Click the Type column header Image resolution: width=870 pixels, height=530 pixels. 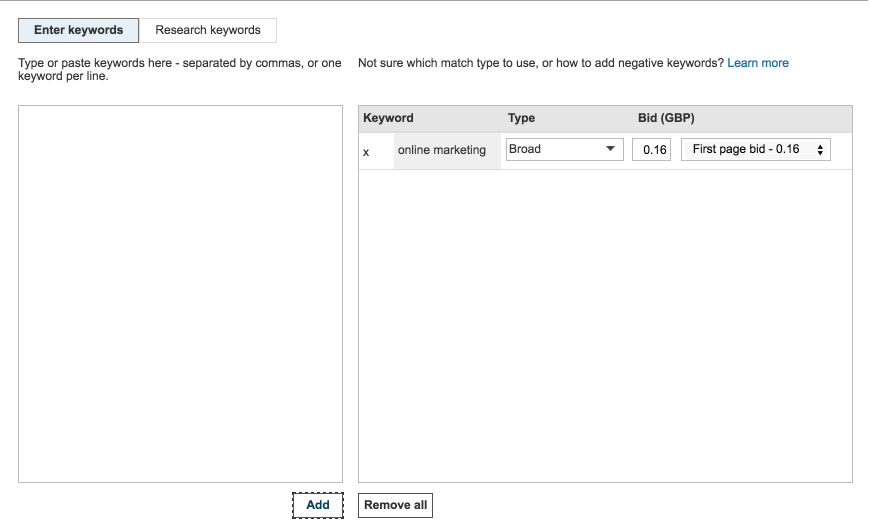coord(521,118)
